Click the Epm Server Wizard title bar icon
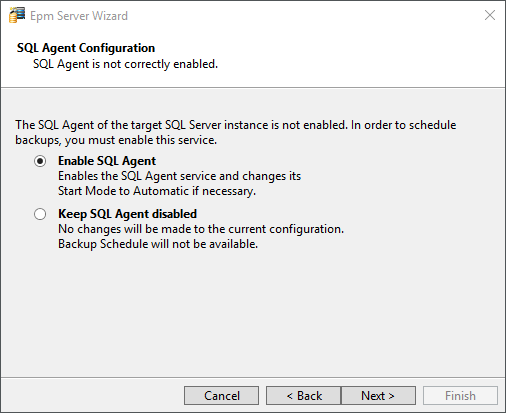This screenshot has height=413, width=506. [x=17, y=15]
